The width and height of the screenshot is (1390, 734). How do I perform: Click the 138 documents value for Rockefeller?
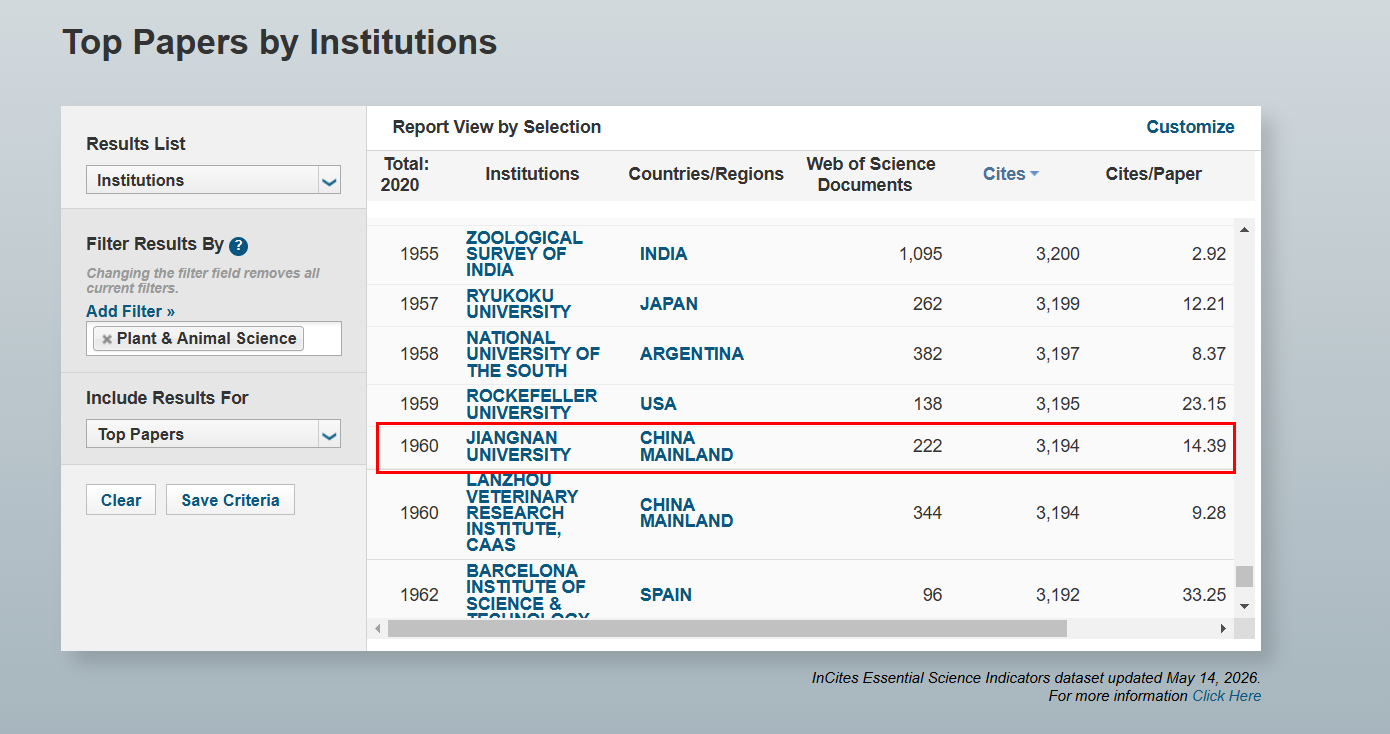tap(927, 404)
